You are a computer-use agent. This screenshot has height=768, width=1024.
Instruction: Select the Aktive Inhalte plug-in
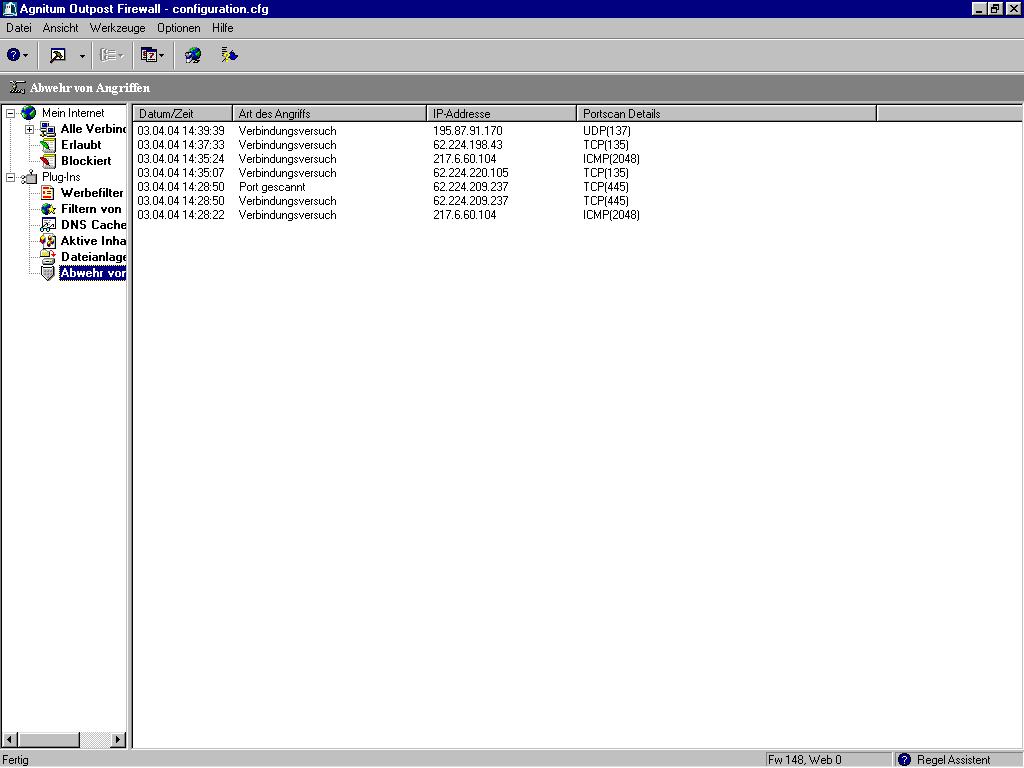click(93, 241)
